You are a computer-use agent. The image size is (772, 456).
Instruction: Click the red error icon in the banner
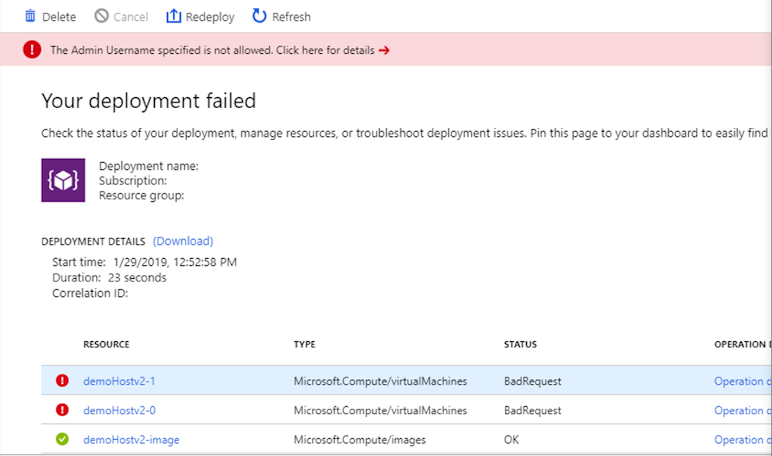pos(33,50)
